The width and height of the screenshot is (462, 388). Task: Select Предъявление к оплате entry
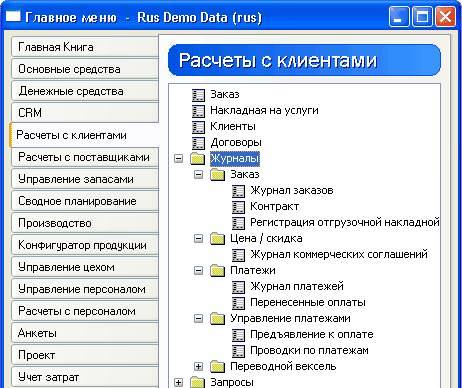click(x=312, y=334)
